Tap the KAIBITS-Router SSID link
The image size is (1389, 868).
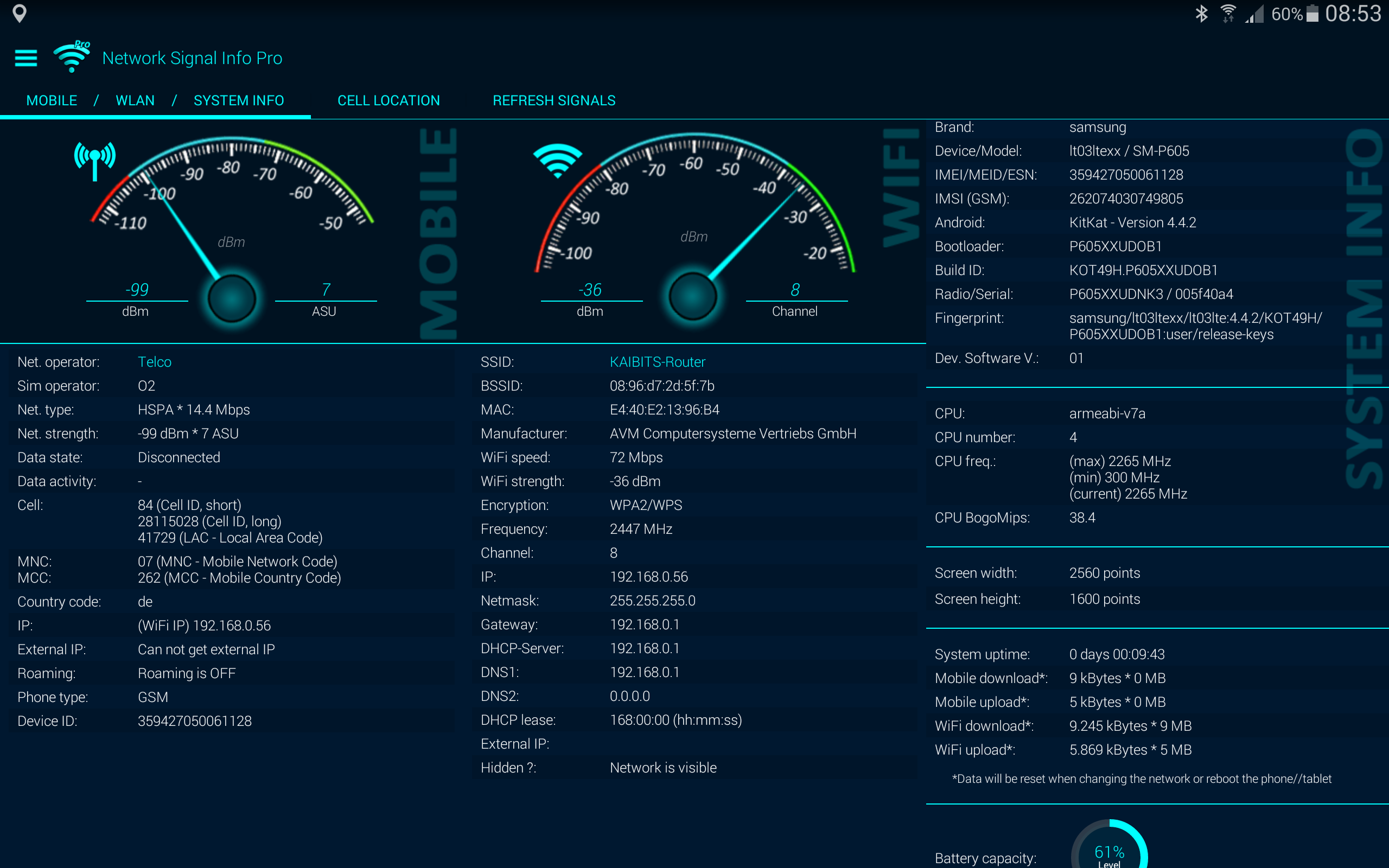(657, 362)
